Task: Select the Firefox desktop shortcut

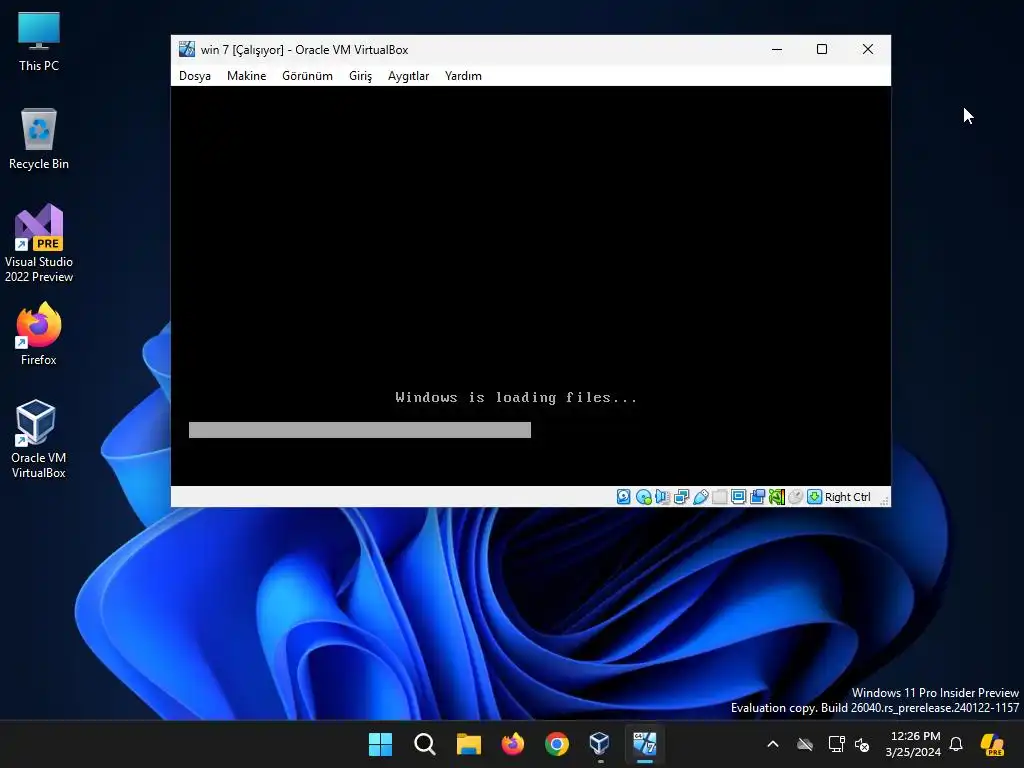Action: click(39, 334)
